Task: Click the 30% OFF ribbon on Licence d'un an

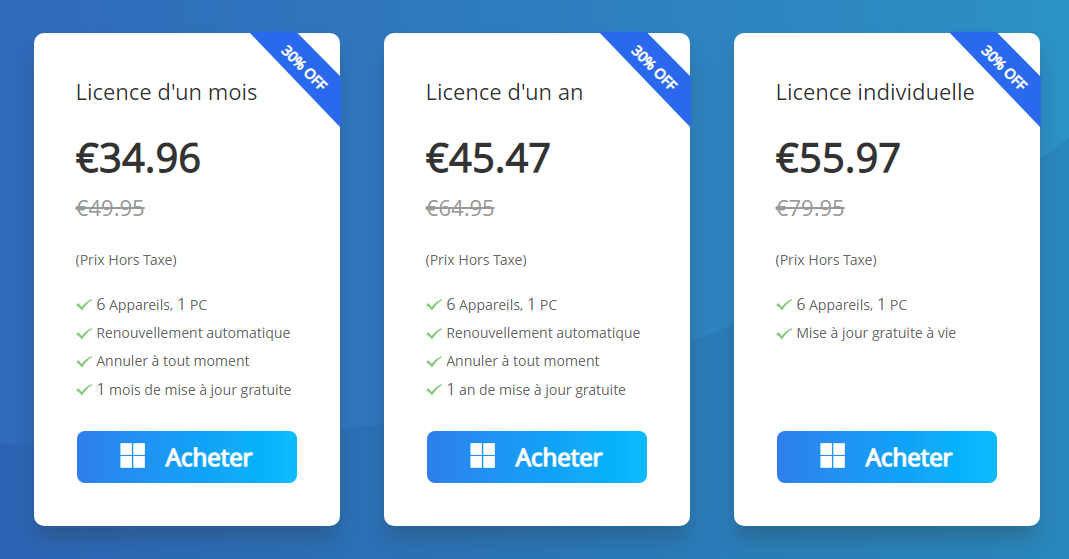Action: (x=654, y=67)
